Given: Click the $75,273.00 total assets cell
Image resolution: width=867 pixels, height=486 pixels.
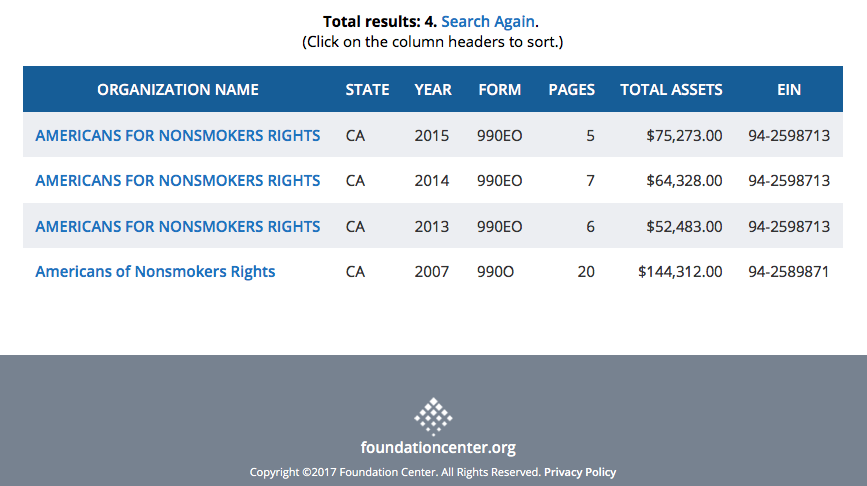Looking at the screenshot, I should click(684, 135).
